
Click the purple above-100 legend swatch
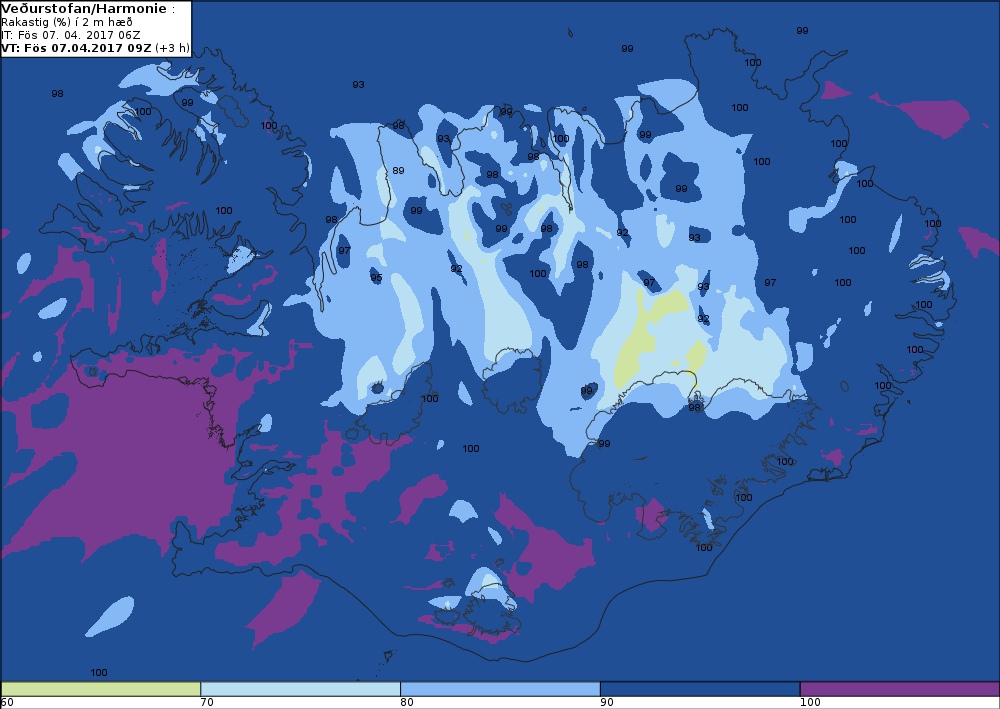click(x=900, y=689)
